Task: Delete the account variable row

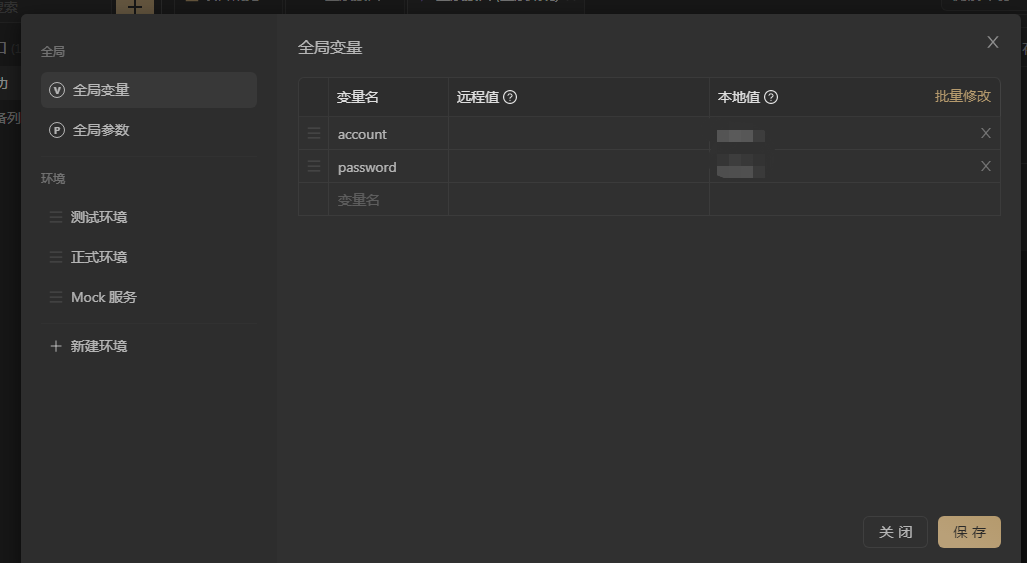Action: (x=985, y=133)
